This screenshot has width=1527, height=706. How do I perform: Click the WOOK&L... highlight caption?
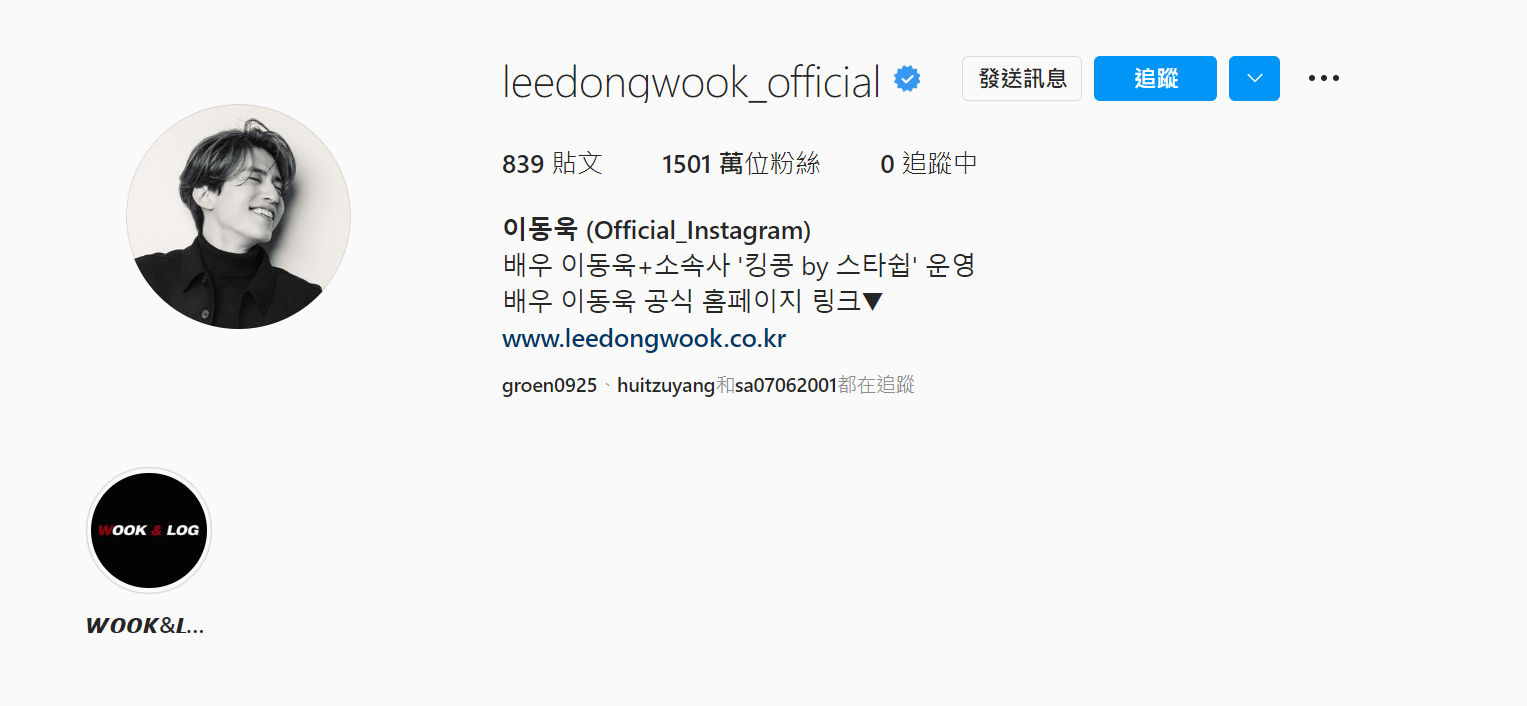point(146,626)
